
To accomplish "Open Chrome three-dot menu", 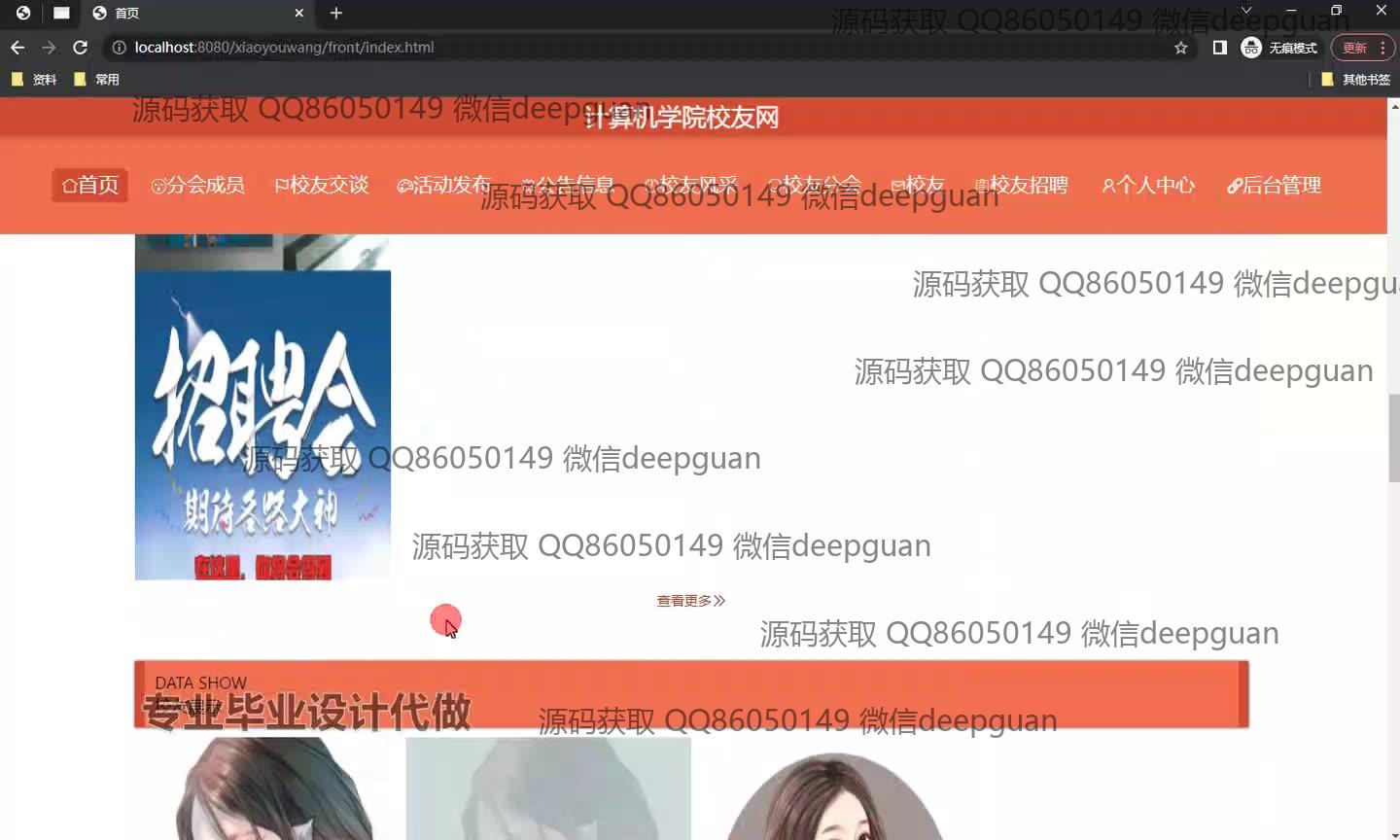I will pyautogui.click(x=1382, y=48).
